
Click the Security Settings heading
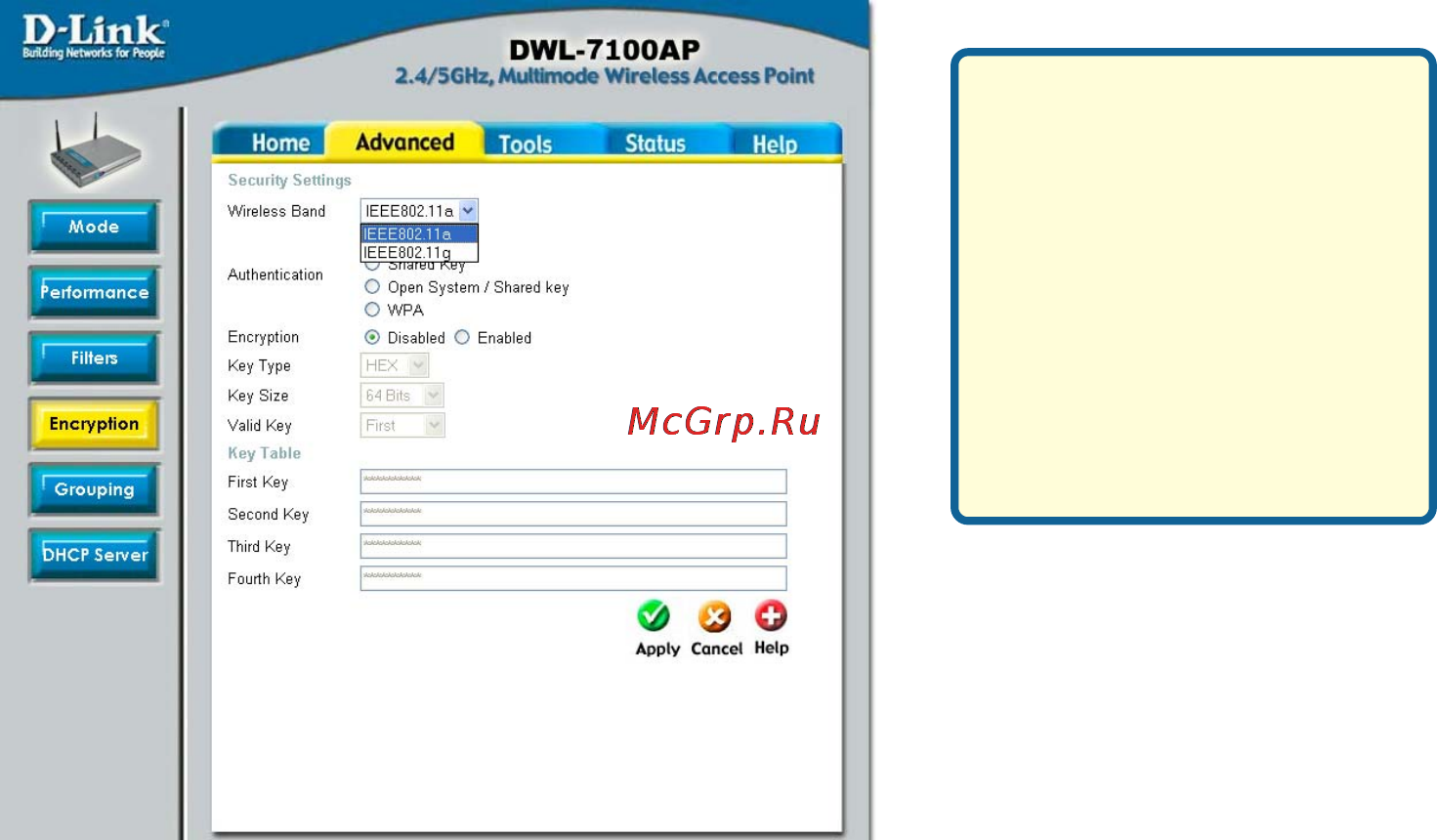point(289,180)
